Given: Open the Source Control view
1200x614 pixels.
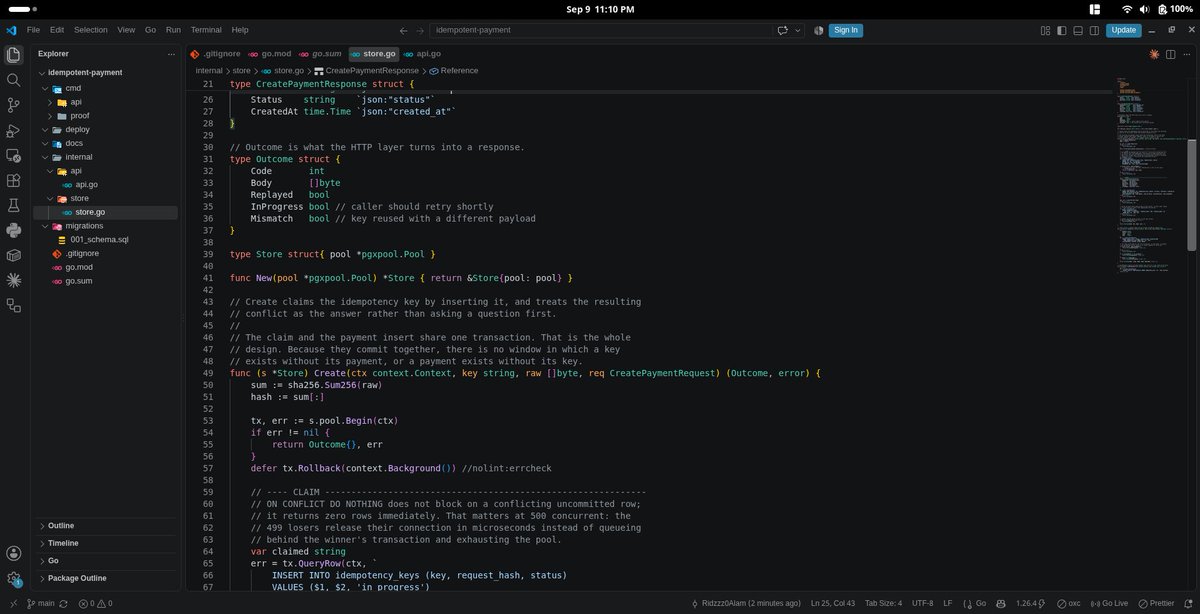Looking at the screenshot, I should (13, 105).
